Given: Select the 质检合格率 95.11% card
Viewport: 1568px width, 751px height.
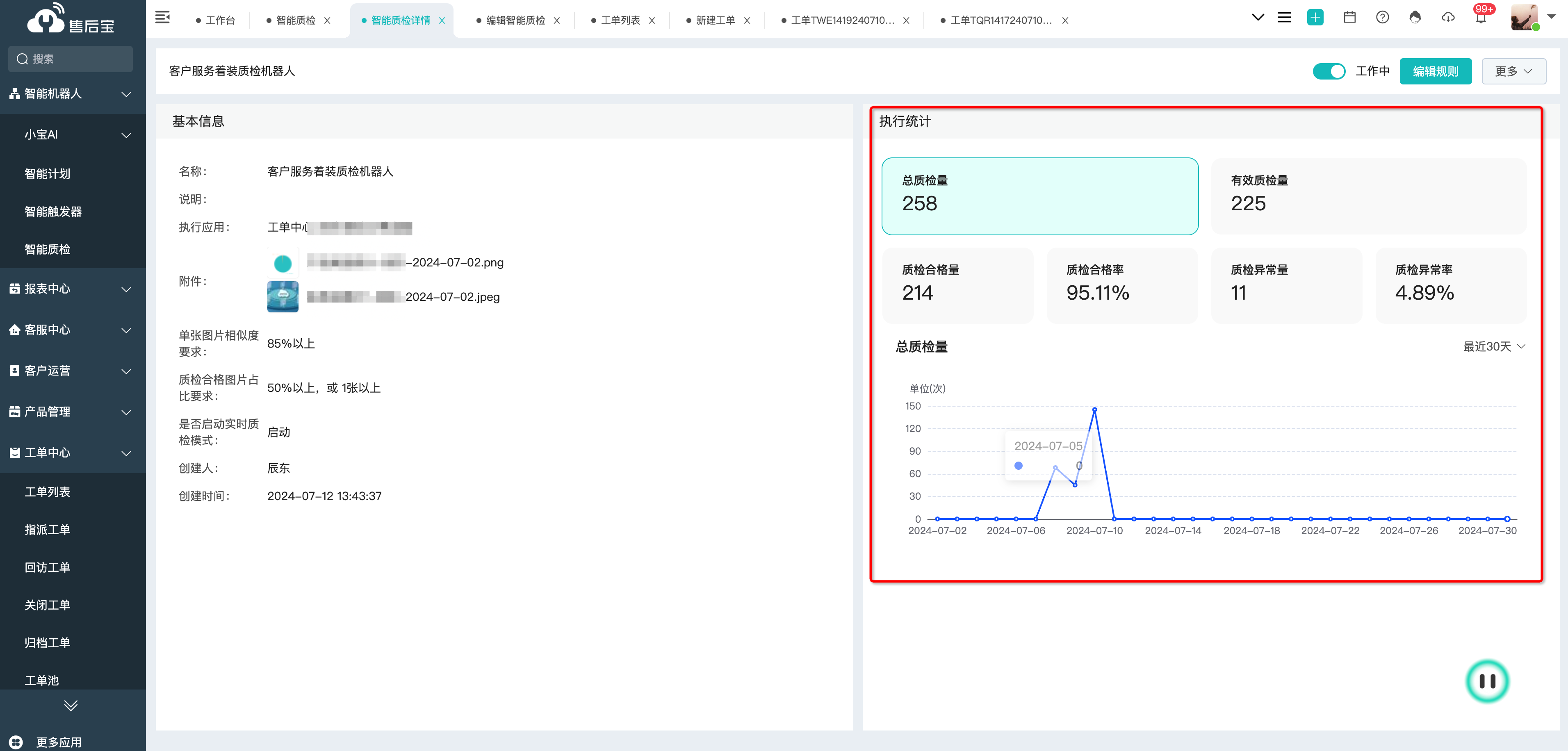Looking at the screenshot, I should (x=1122, y=285).
